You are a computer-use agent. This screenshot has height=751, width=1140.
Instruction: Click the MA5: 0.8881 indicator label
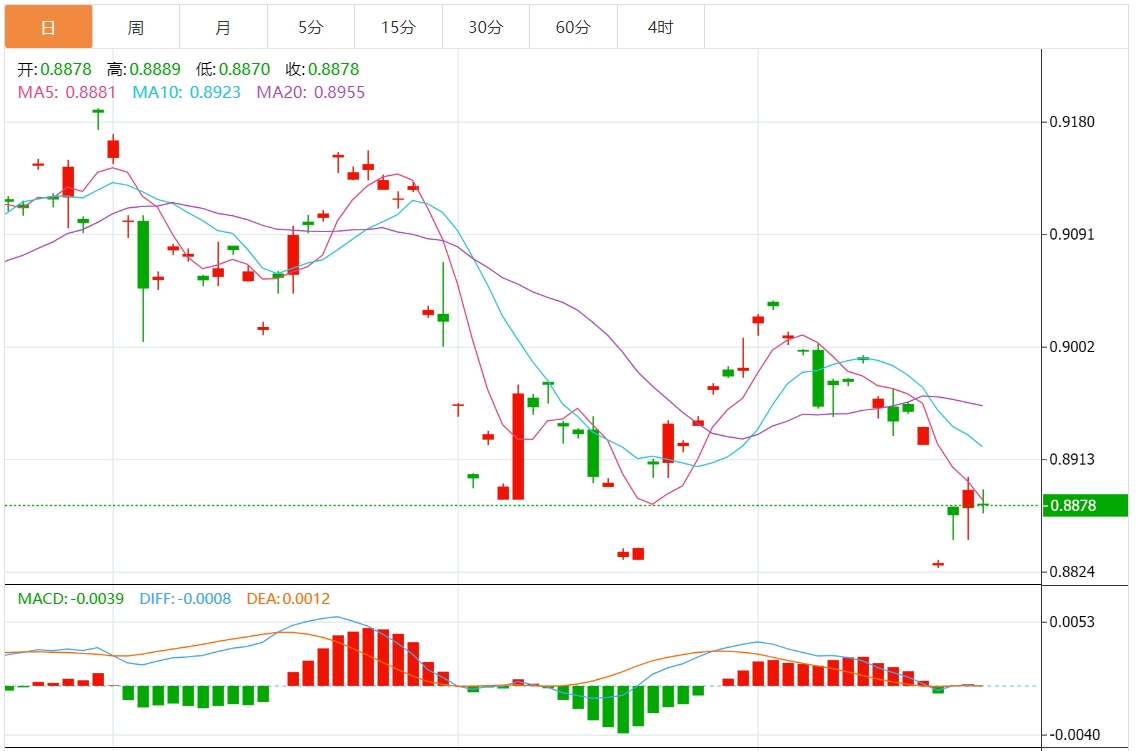67,92
